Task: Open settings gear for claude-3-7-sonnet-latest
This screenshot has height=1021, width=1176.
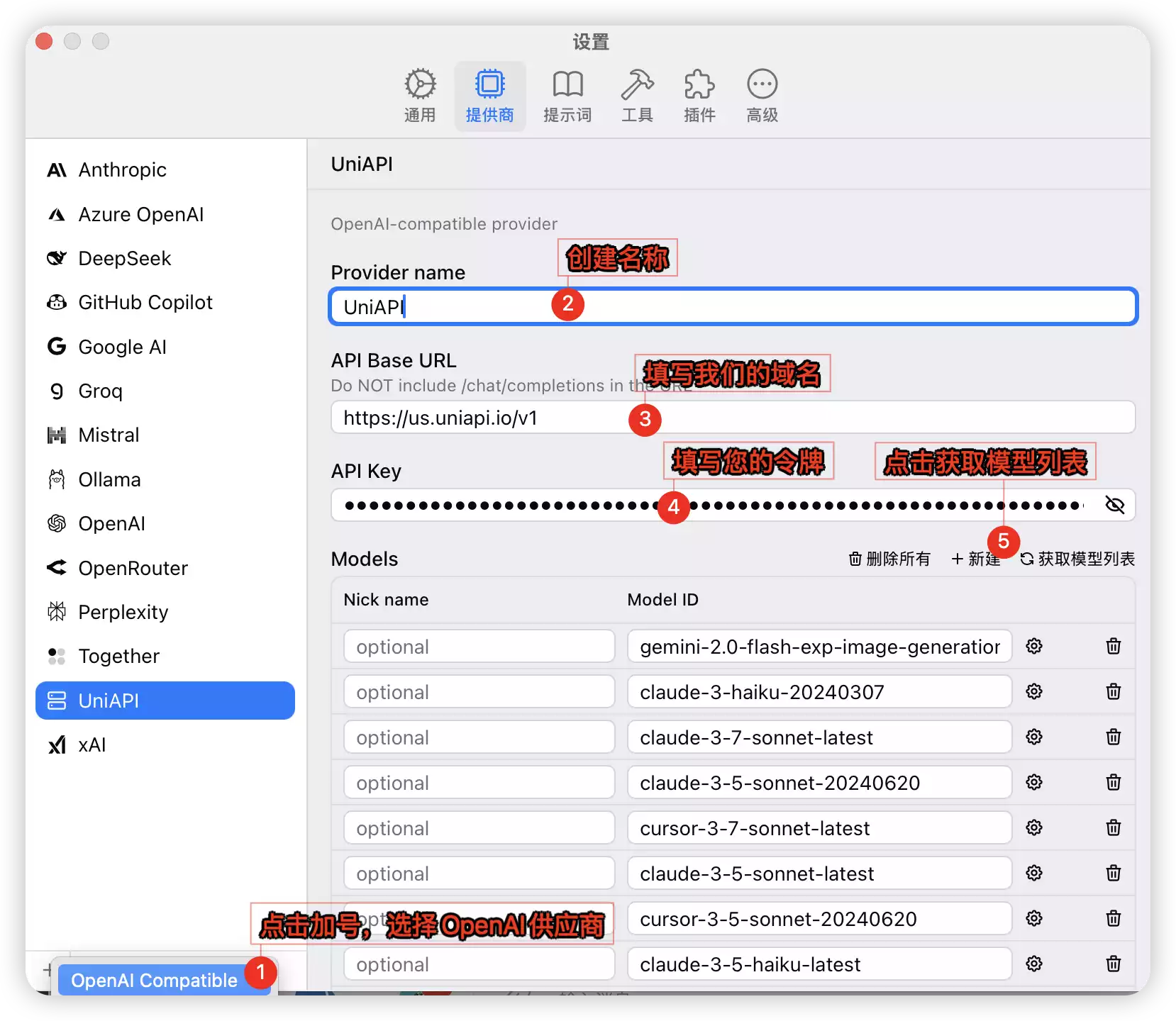Action: click(1034, 737)
